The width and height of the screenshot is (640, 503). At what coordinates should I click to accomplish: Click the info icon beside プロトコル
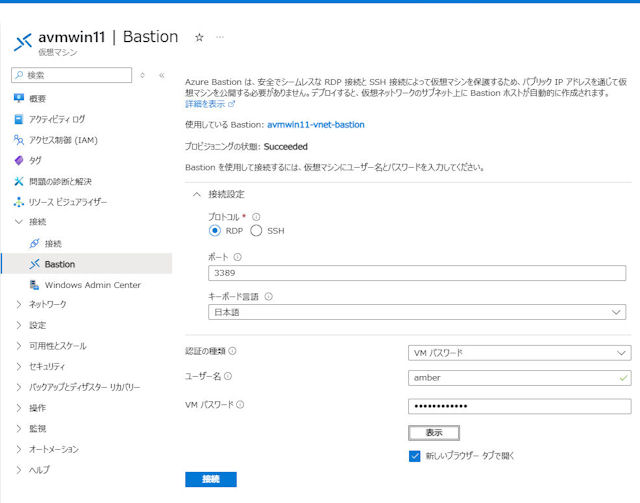coord(256,217)
